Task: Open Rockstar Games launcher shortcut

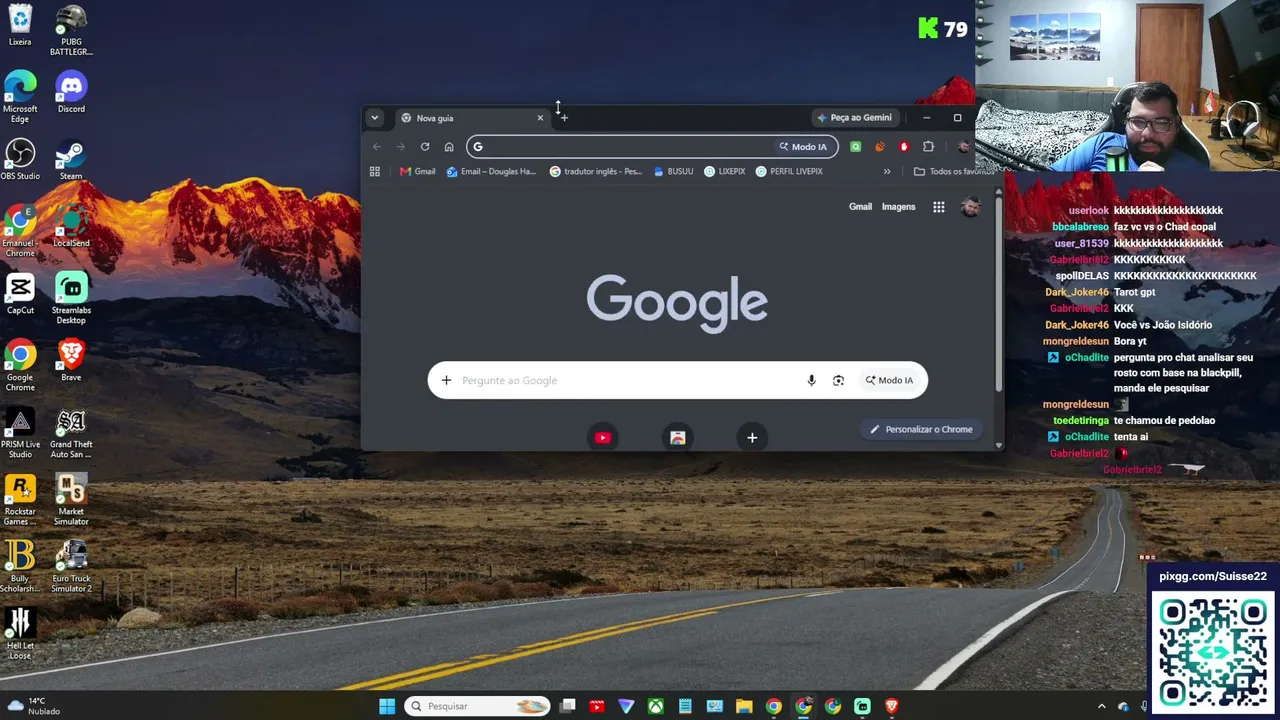Action: pyautogui.click(x=20, y=499)
